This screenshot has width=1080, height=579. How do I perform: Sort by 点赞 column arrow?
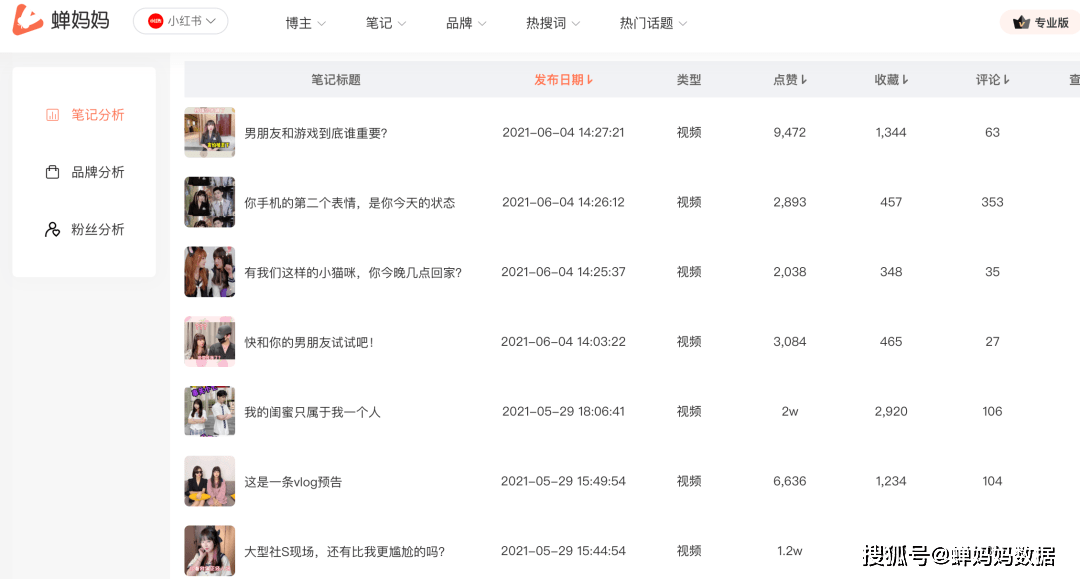pyautogui.click(x=804, y=80)
